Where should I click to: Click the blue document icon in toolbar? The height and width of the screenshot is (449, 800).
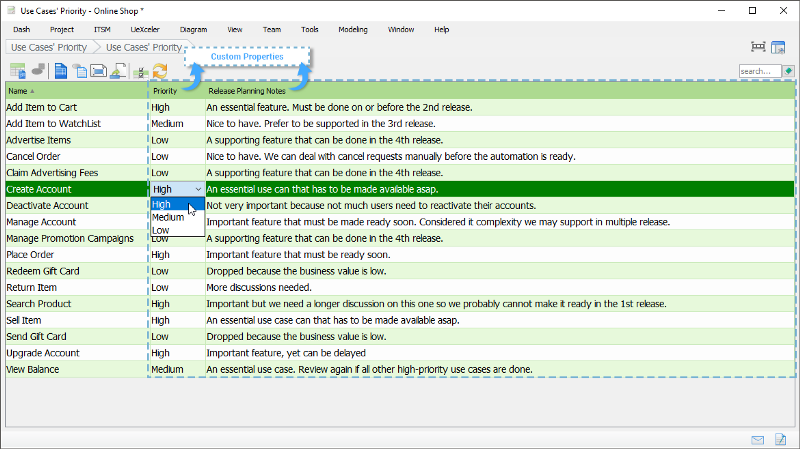click(61, 71)
